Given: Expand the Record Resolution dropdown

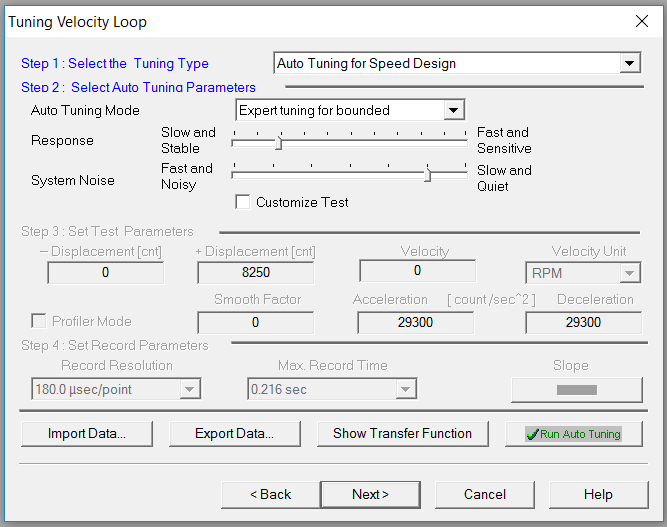Looking at the screenshot, I should pos(189,389).
